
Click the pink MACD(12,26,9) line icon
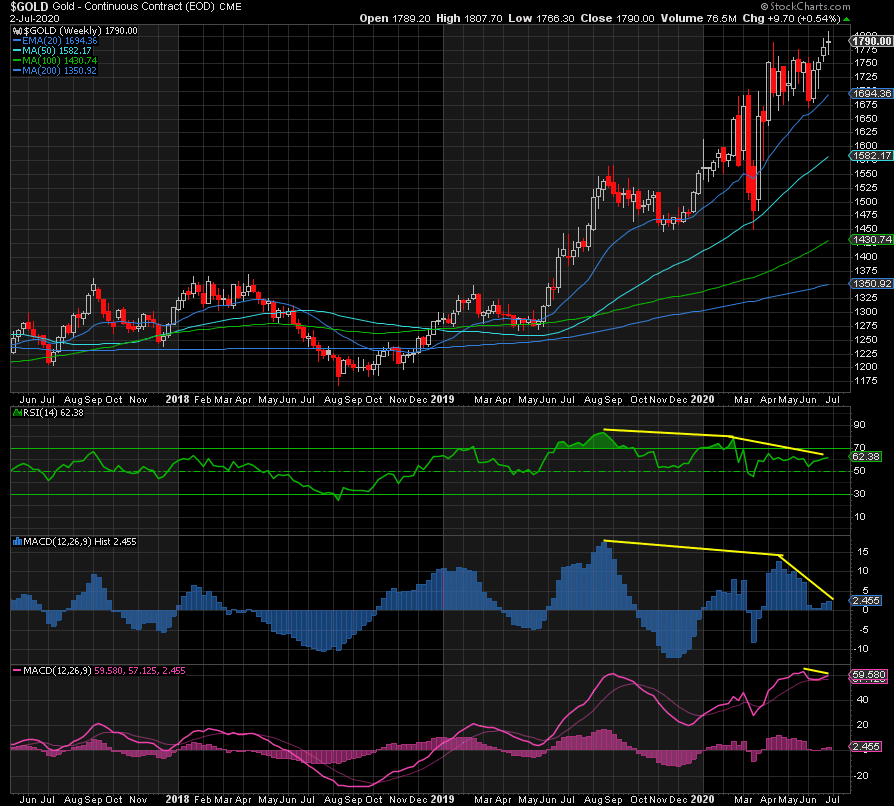(x=15, y=669)
